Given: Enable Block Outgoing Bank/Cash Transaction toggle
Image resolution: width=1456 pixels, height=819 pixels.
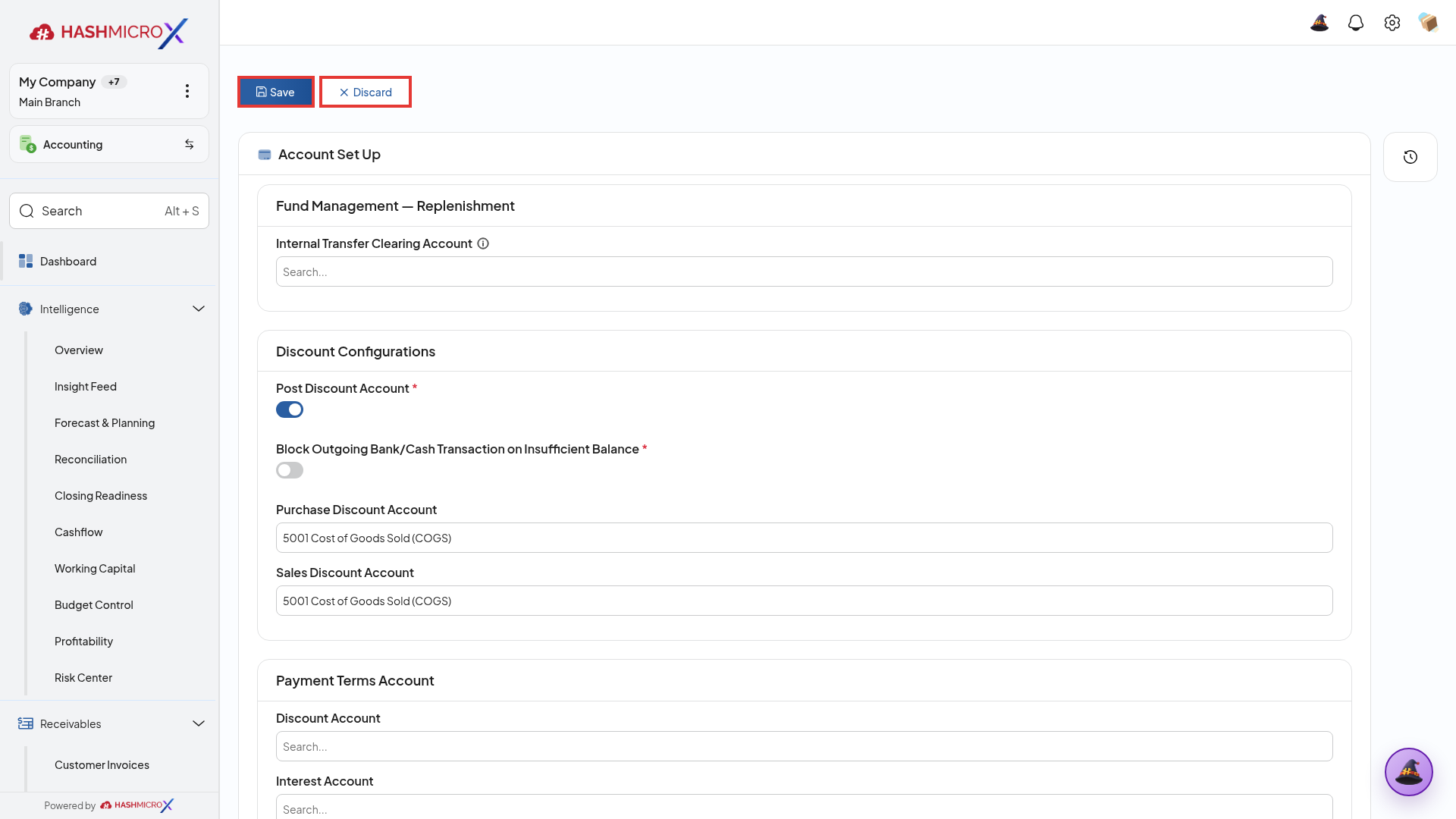Looking at the screenshot, I should tap(290, 470).
